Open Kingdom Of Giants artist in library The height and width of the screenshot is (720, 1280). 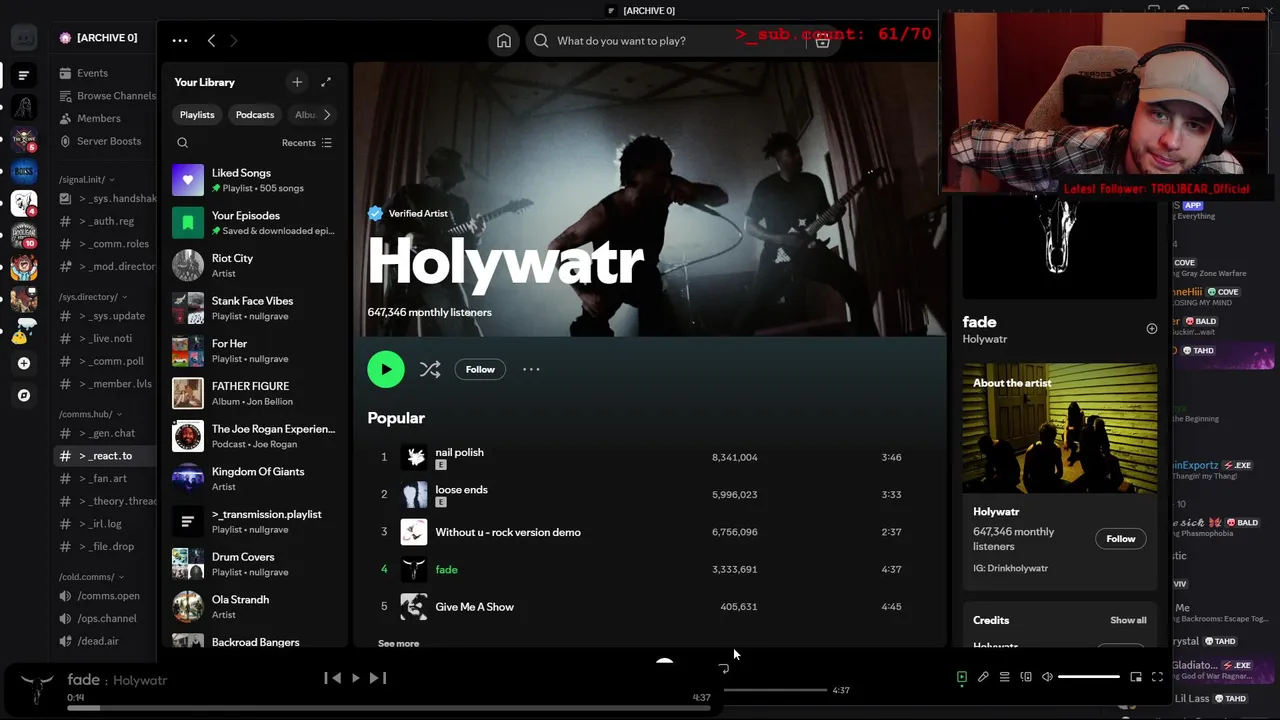tap(255, 479)
